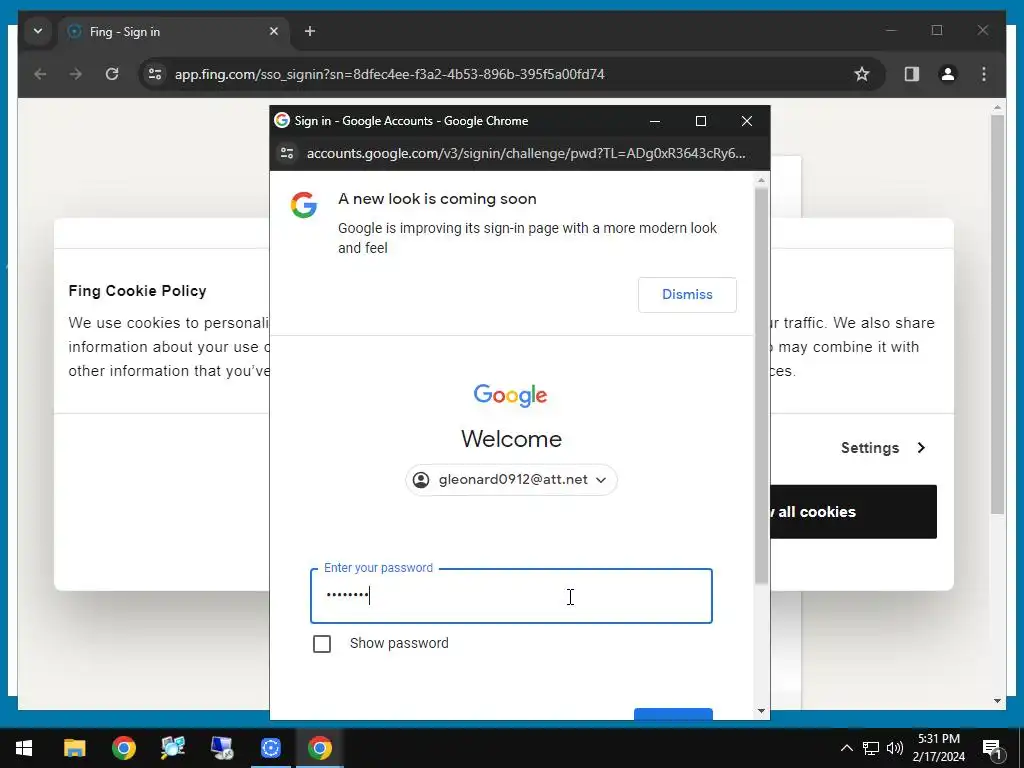Accept all cookies on Fing page
1024x768 pixels.
click(854, 512)
